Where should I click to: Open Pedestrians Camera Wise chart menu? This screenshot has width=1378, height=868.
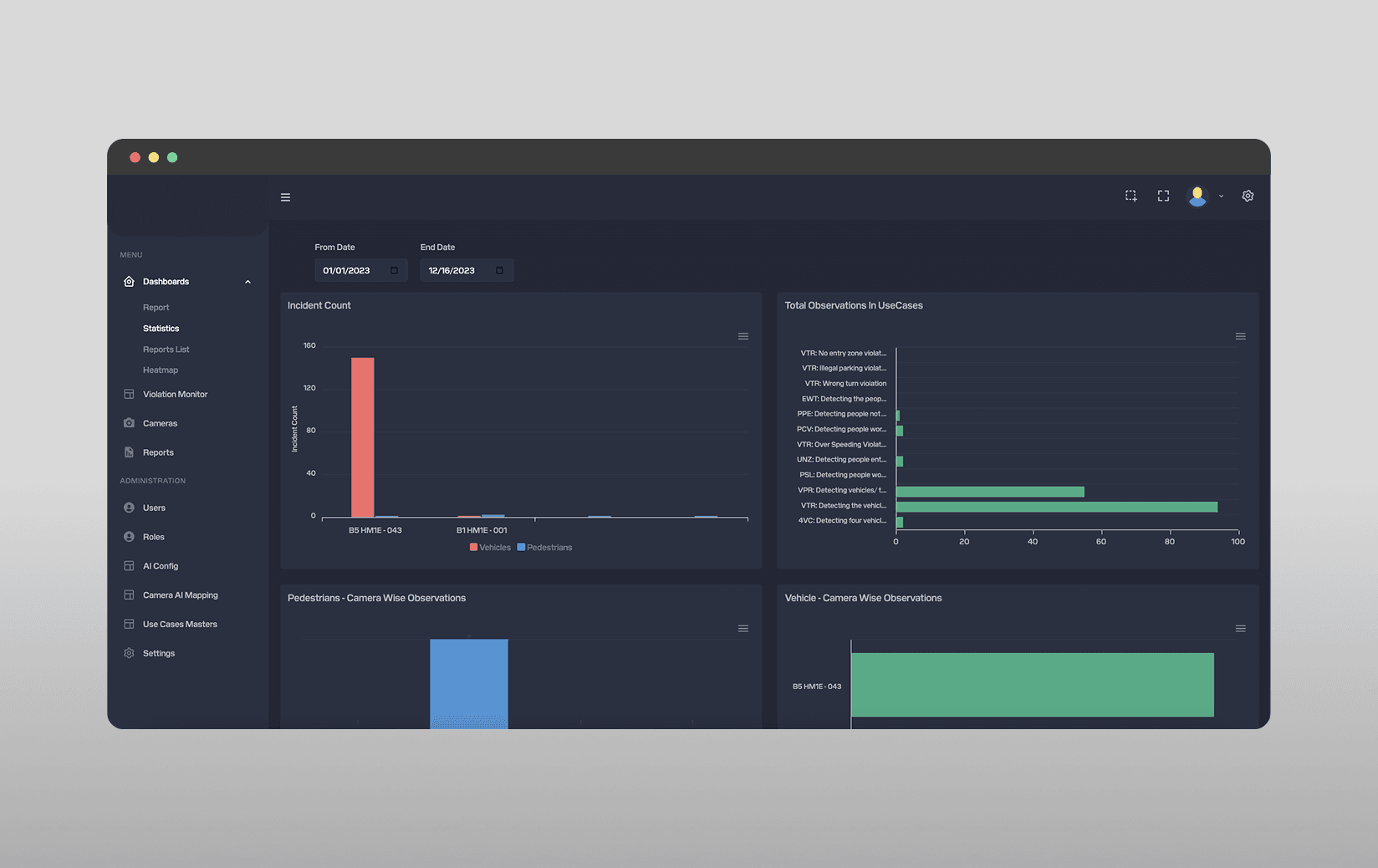pyautogui.click(x=743, y=629)
